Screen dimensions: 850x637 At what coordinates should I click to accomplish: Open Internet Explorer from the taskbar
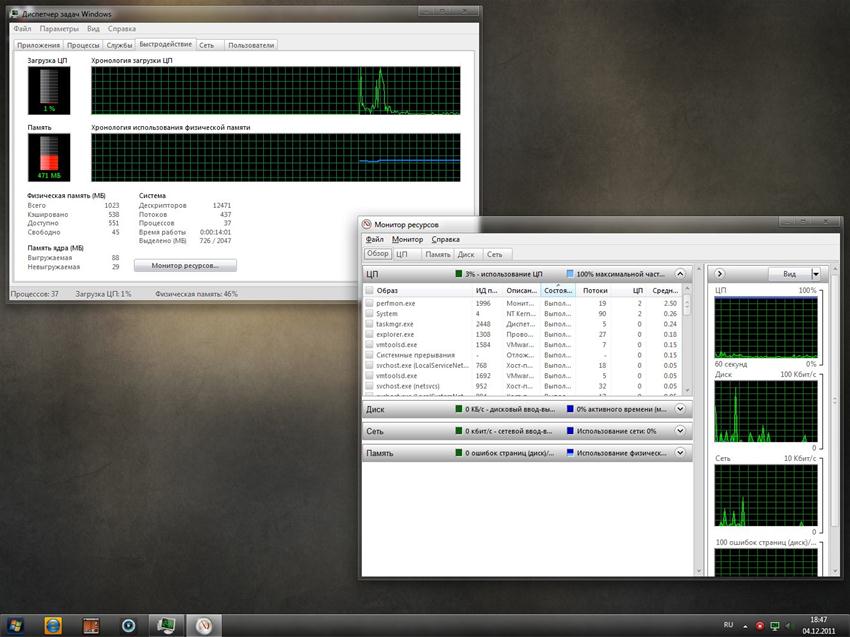(52, 625)
